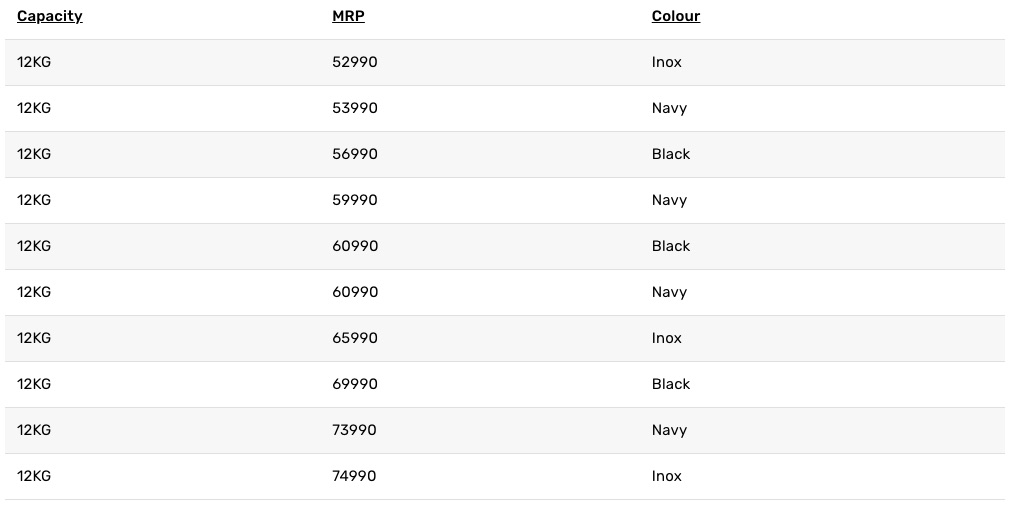Viewport: 1010px width, 505px height.
Task: Select the 53990 price cell
Action: (x=355, y=108)
